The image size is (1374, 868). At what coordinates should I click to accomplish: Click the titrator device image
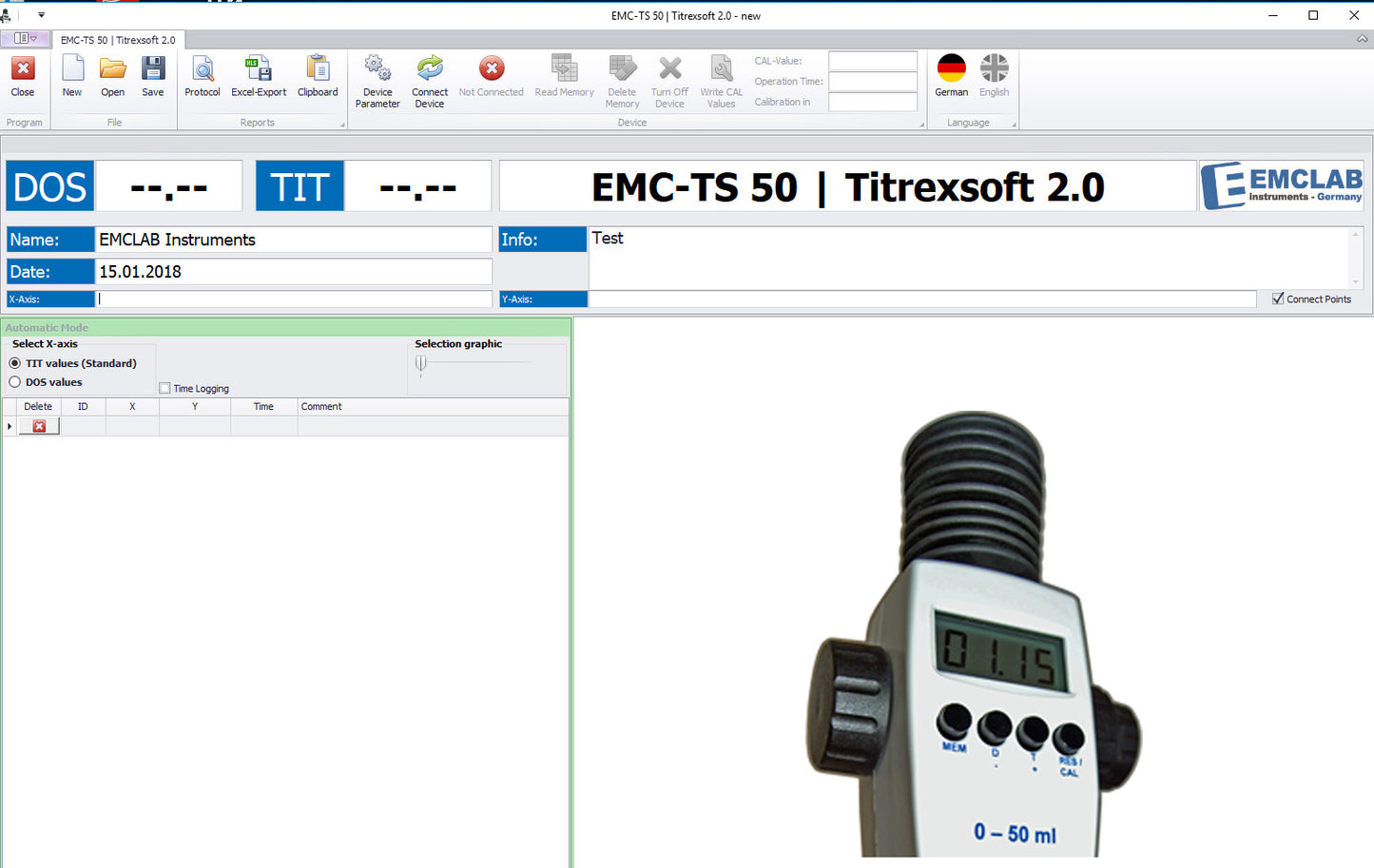pyautogui.click(x=974, y=632)
